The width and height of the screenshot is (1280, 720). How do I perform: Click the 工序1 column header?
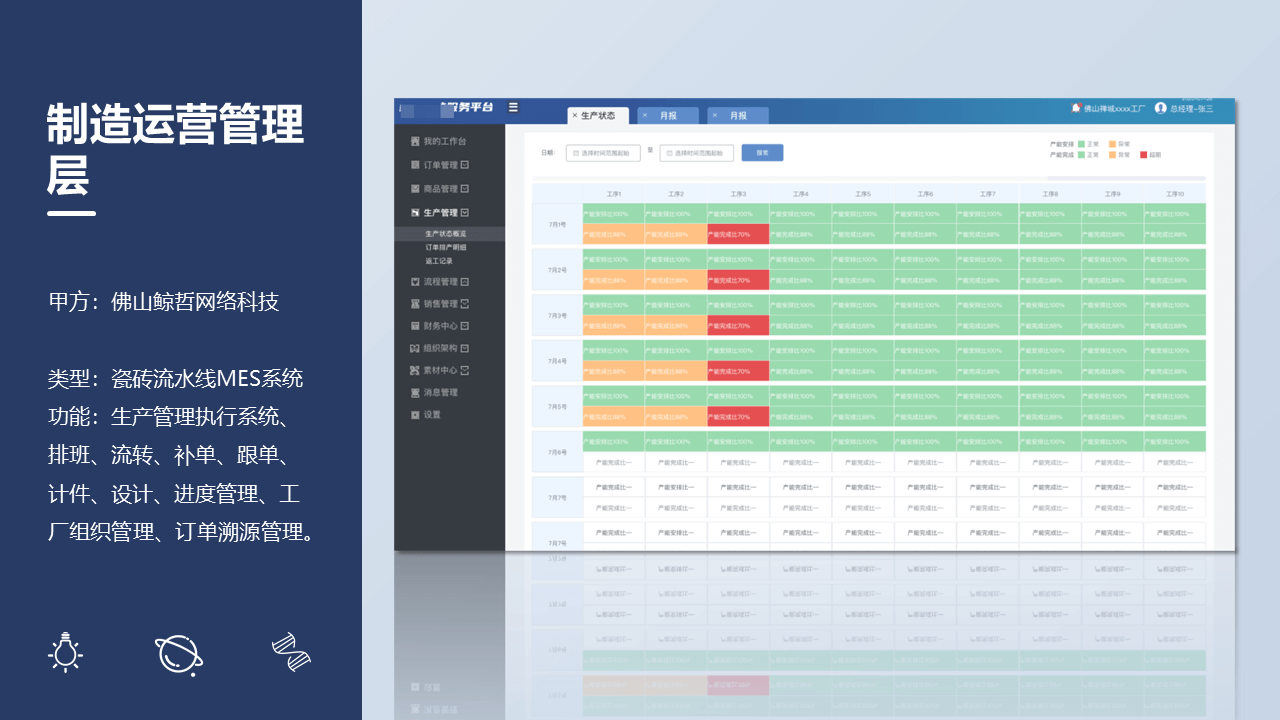614,194
